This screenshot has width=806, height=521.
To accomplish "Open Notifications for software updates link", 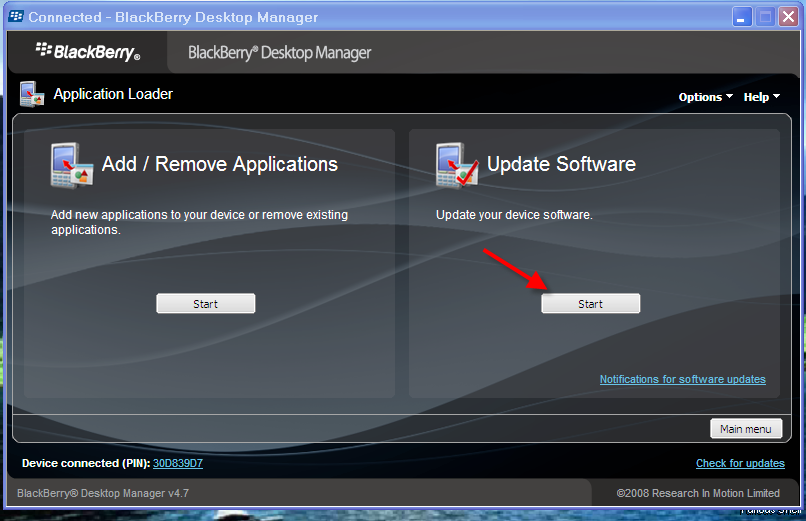I will pos(683,379).
